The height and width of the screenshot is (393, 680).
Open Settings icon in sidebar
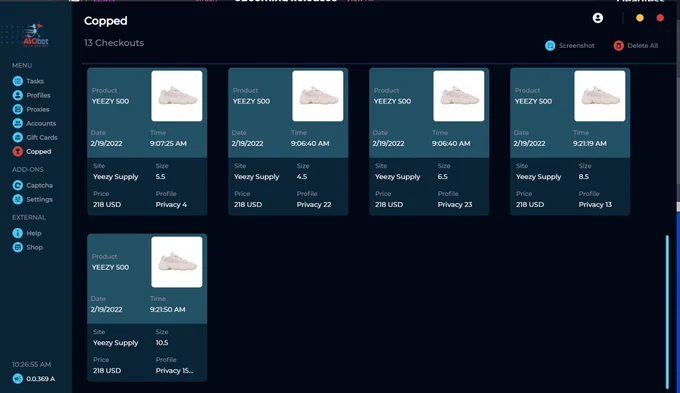(18, 200)
